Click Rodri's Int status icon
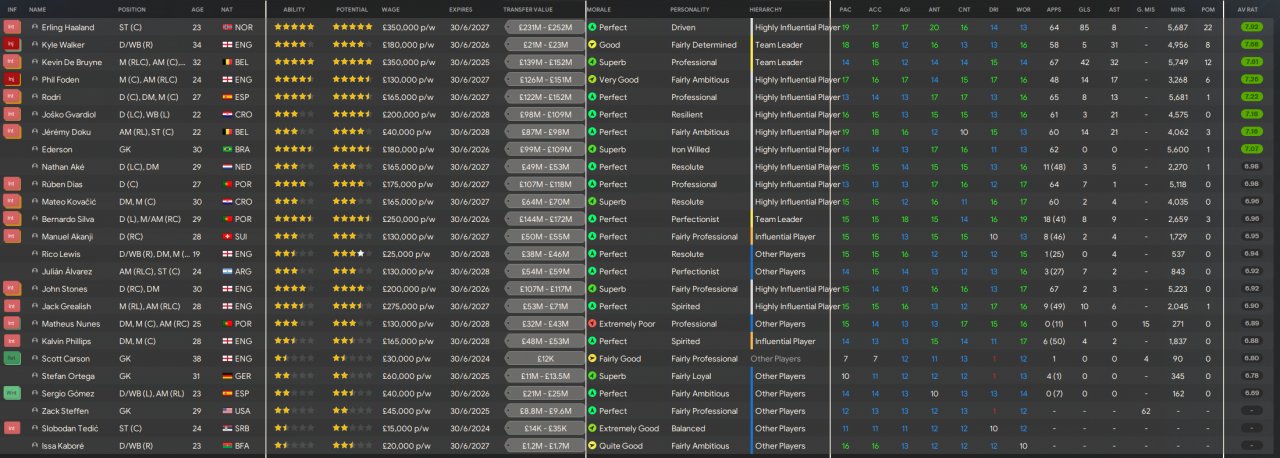This screenshot has width=1280, height=458. click(x=12, y=97)
